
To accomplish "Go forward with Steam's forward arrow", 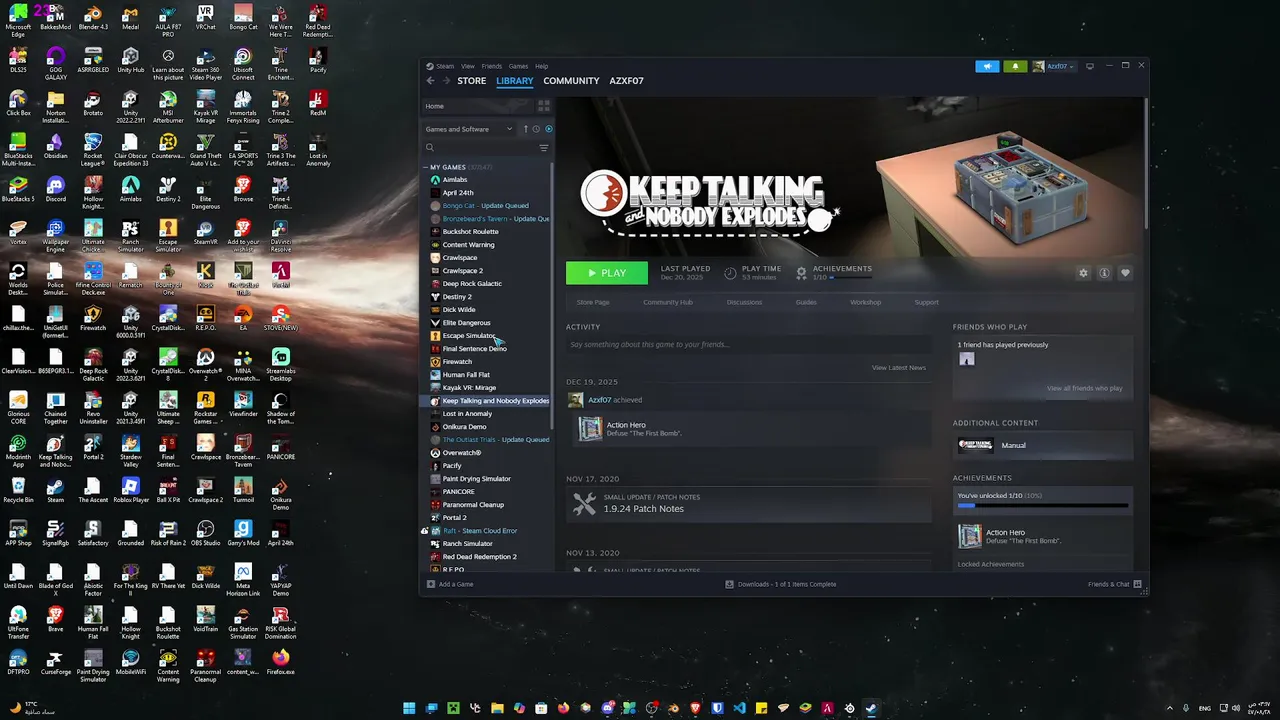I will coord(445,81).
